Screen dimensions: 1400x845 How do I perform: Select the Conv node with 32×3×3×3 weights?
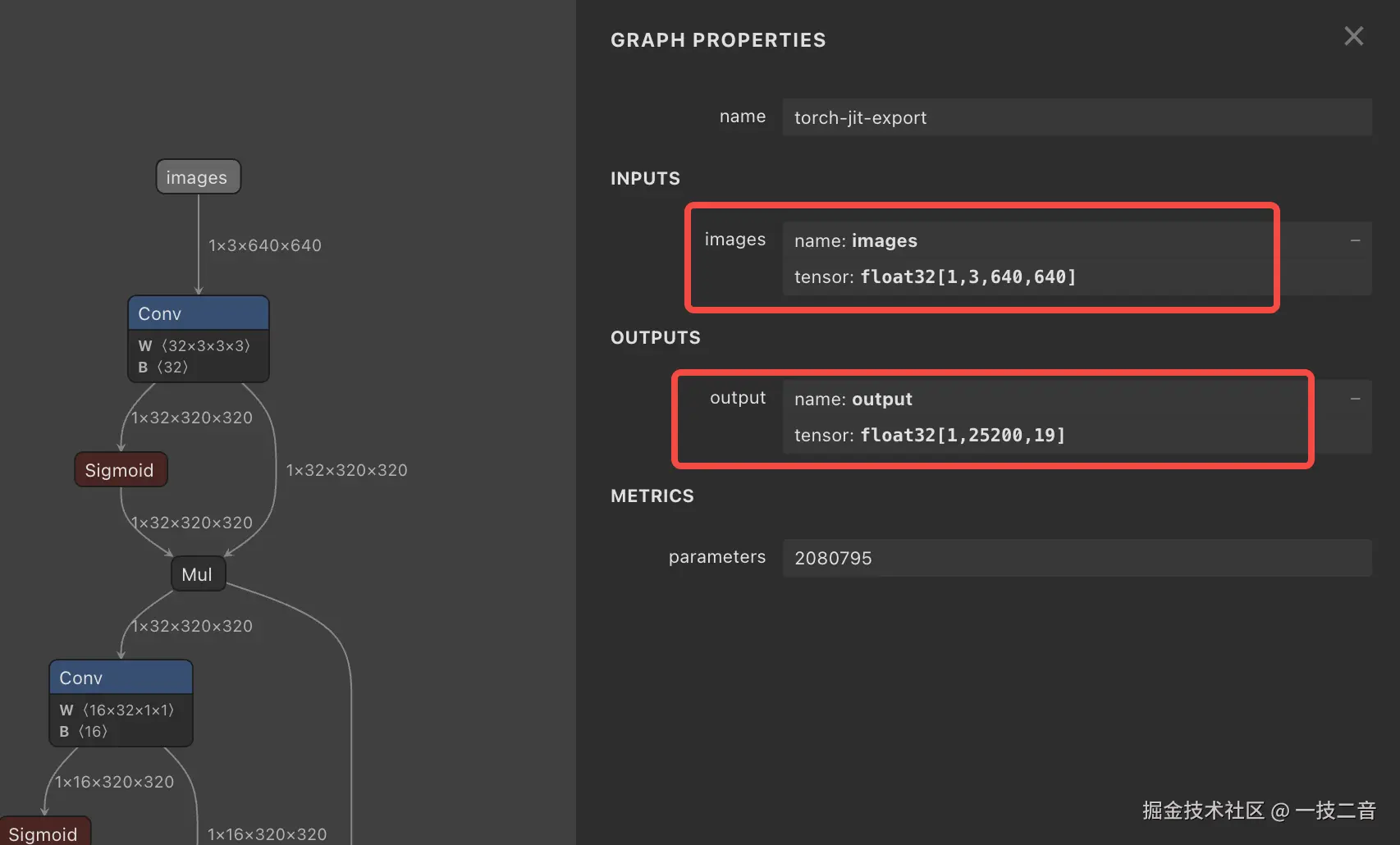point(198,313)
